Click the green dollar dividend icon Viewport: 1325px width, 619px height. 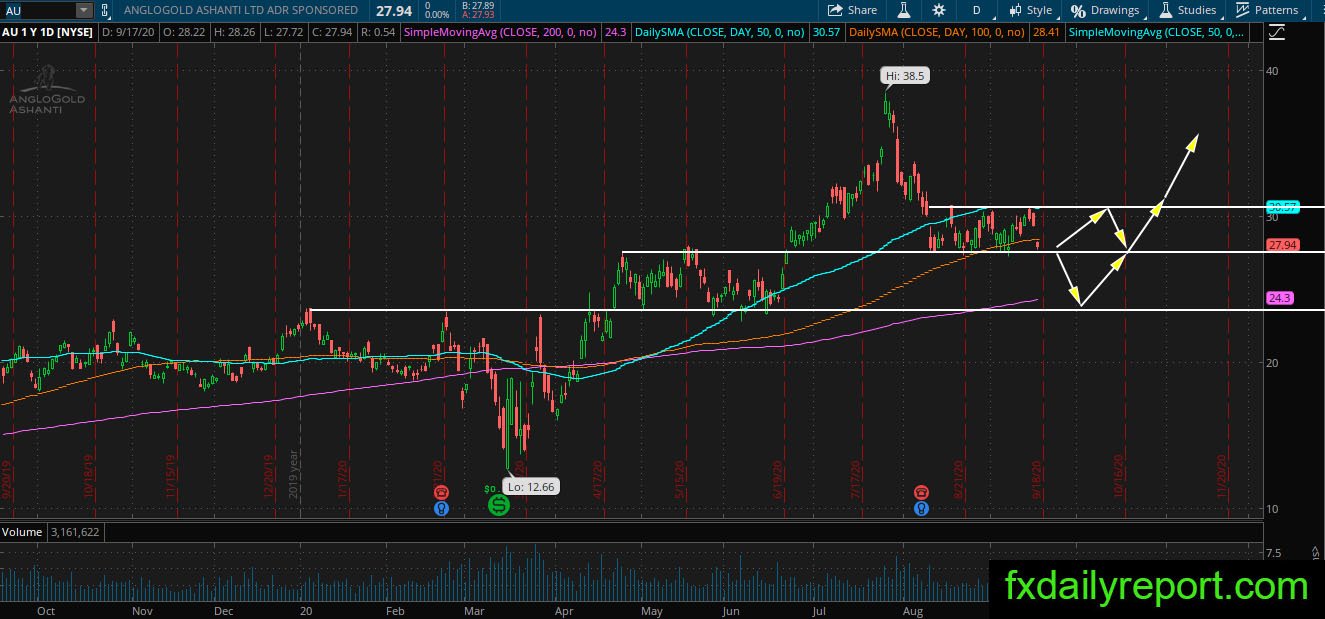point(498,506)
